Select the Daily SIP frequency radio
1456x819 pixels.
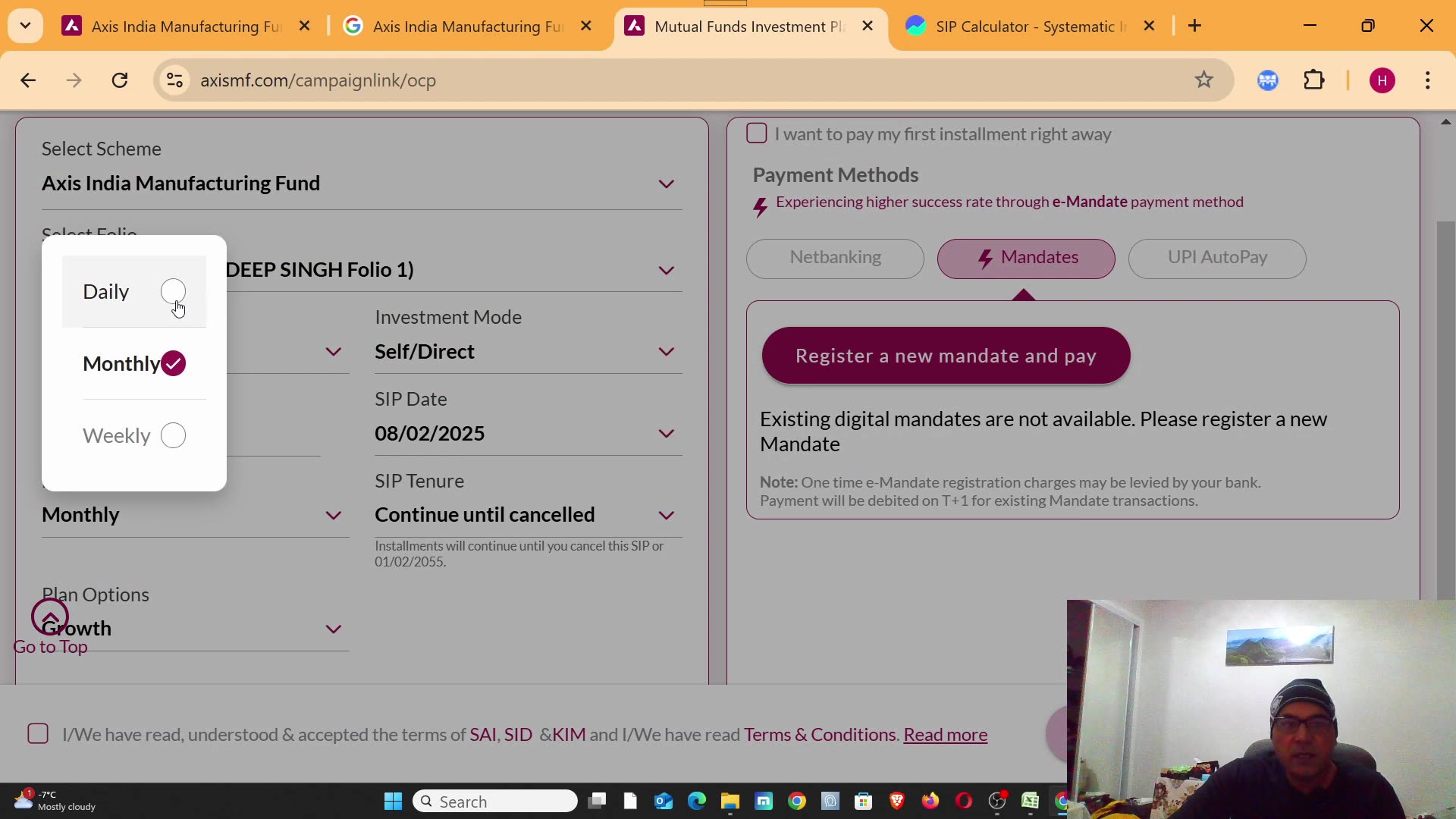point(173,290)
